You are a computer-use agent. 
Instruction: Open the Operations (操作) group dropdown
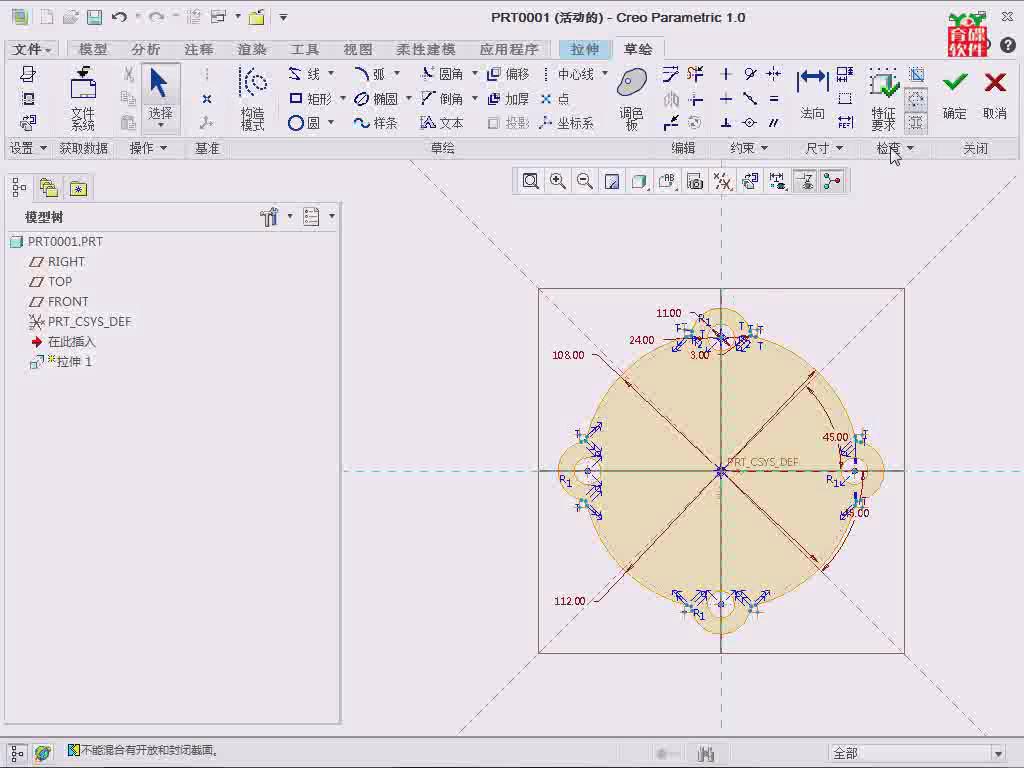coord(148,148)
